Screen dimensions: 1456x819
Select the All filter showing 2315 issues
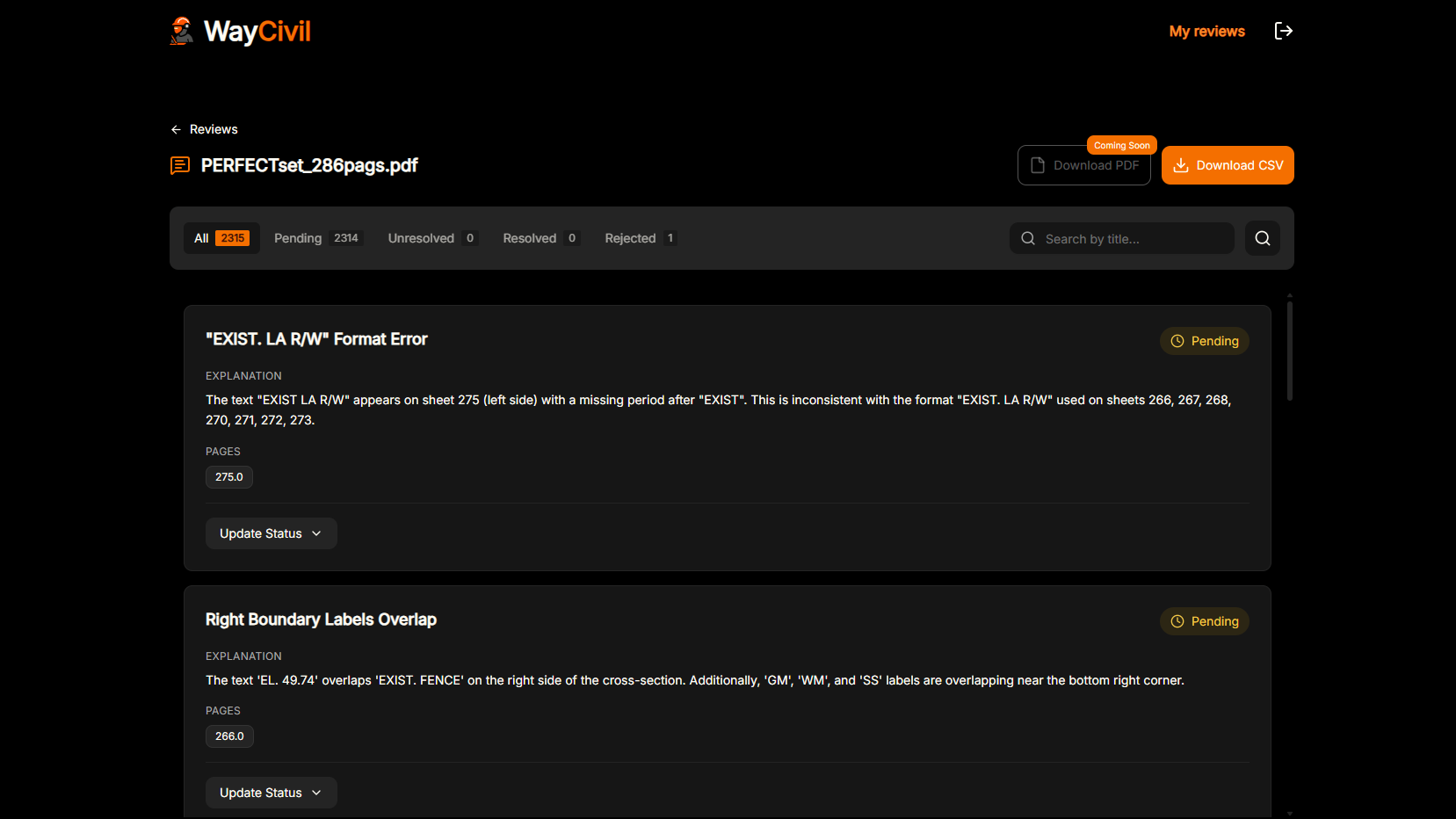click(221, 237)
